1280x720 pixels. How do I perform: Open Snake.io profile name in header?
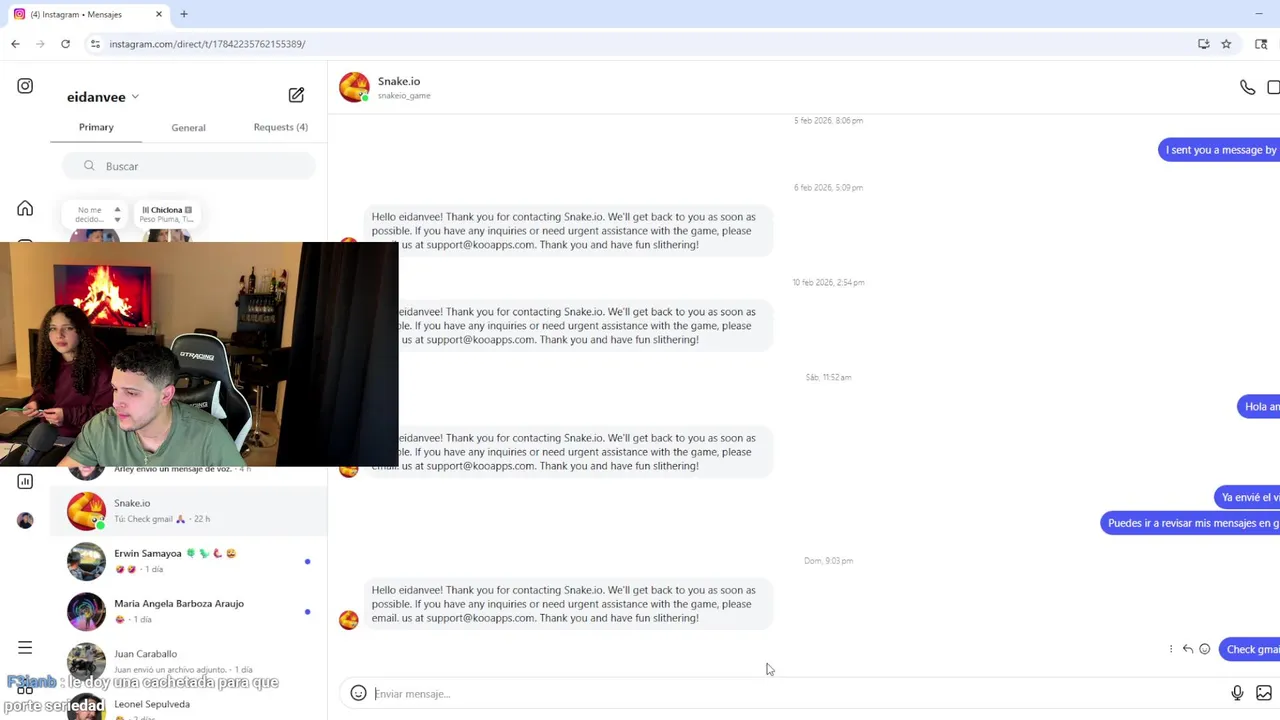[x=398, y=81]
